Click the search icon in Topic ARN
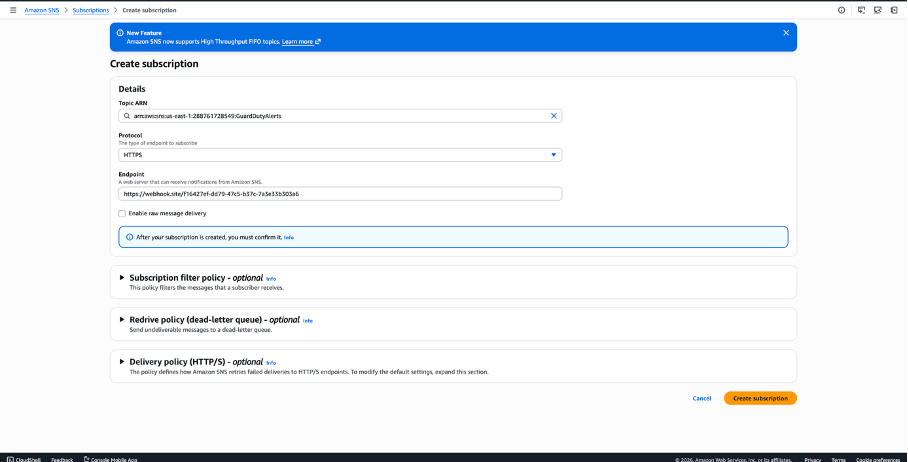 tap(127, 116)
